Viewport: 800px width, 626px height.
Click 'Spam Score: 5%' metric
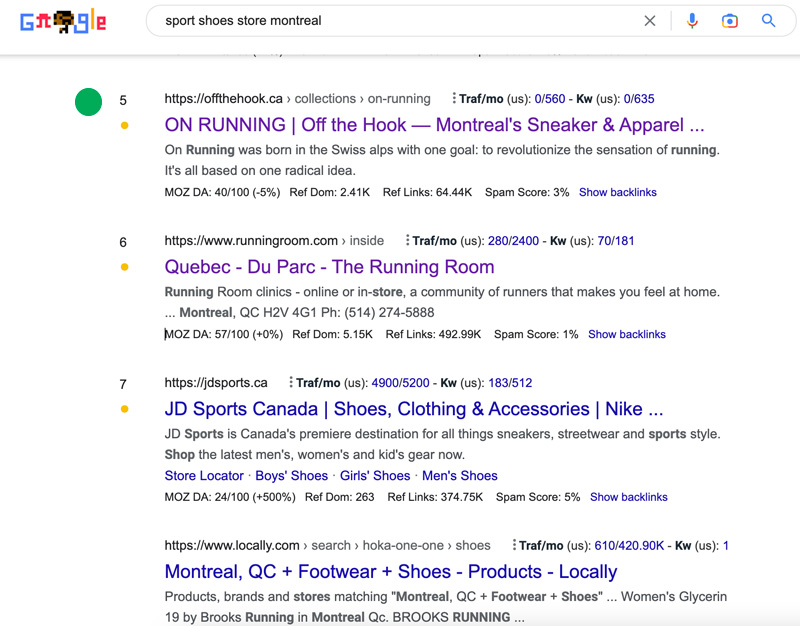coord(538,497)
